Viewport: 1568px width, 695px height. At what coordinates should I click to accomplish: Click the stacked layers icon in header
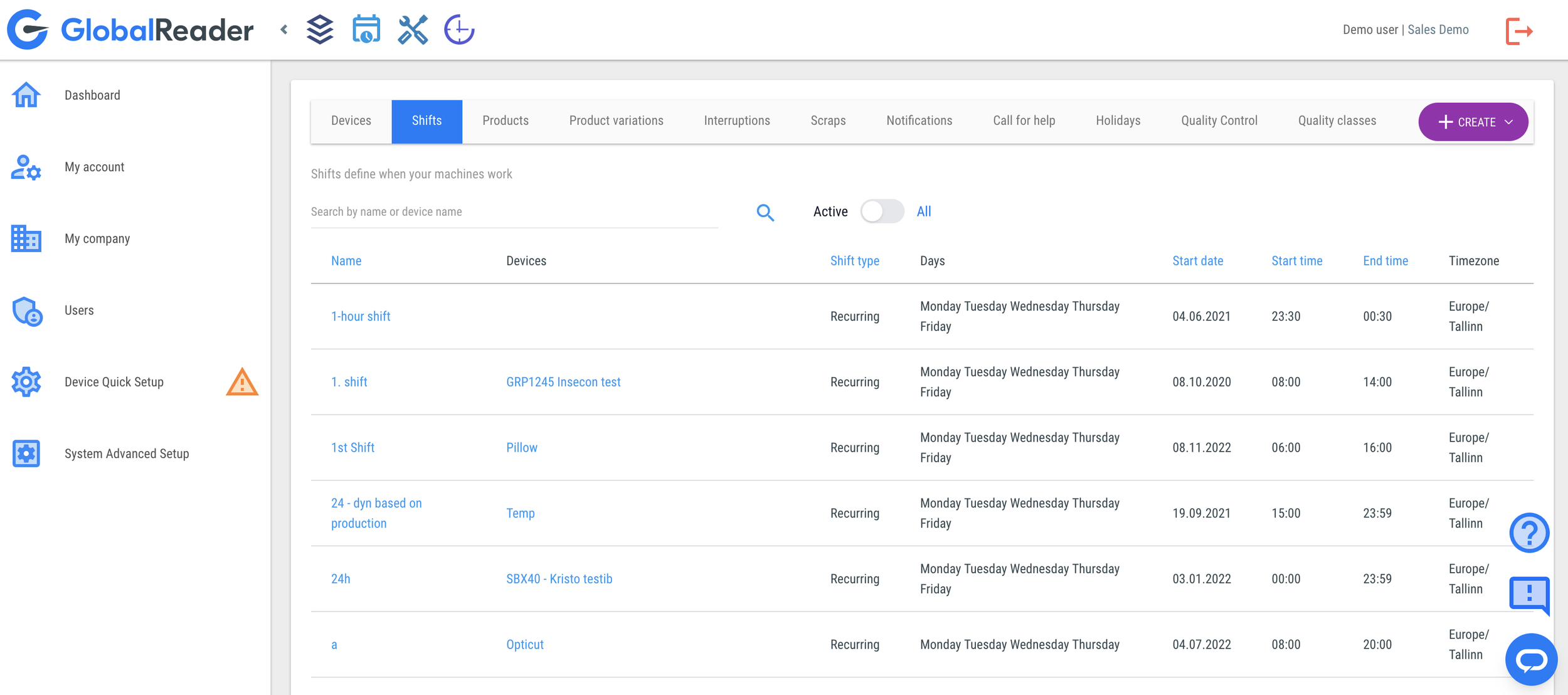(320, 29)
